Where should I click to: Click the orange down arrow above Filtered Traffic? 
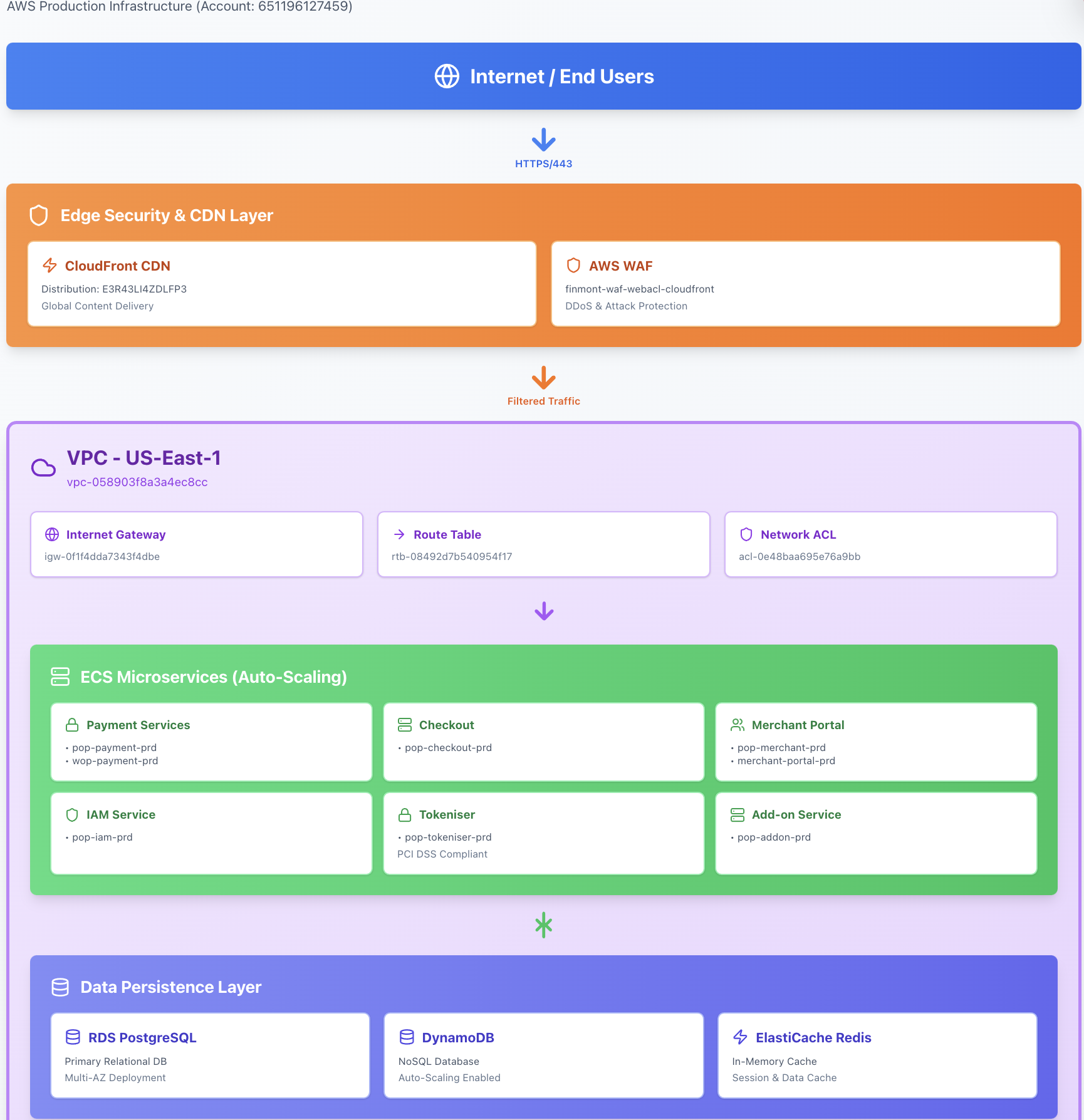coord(544,378)
